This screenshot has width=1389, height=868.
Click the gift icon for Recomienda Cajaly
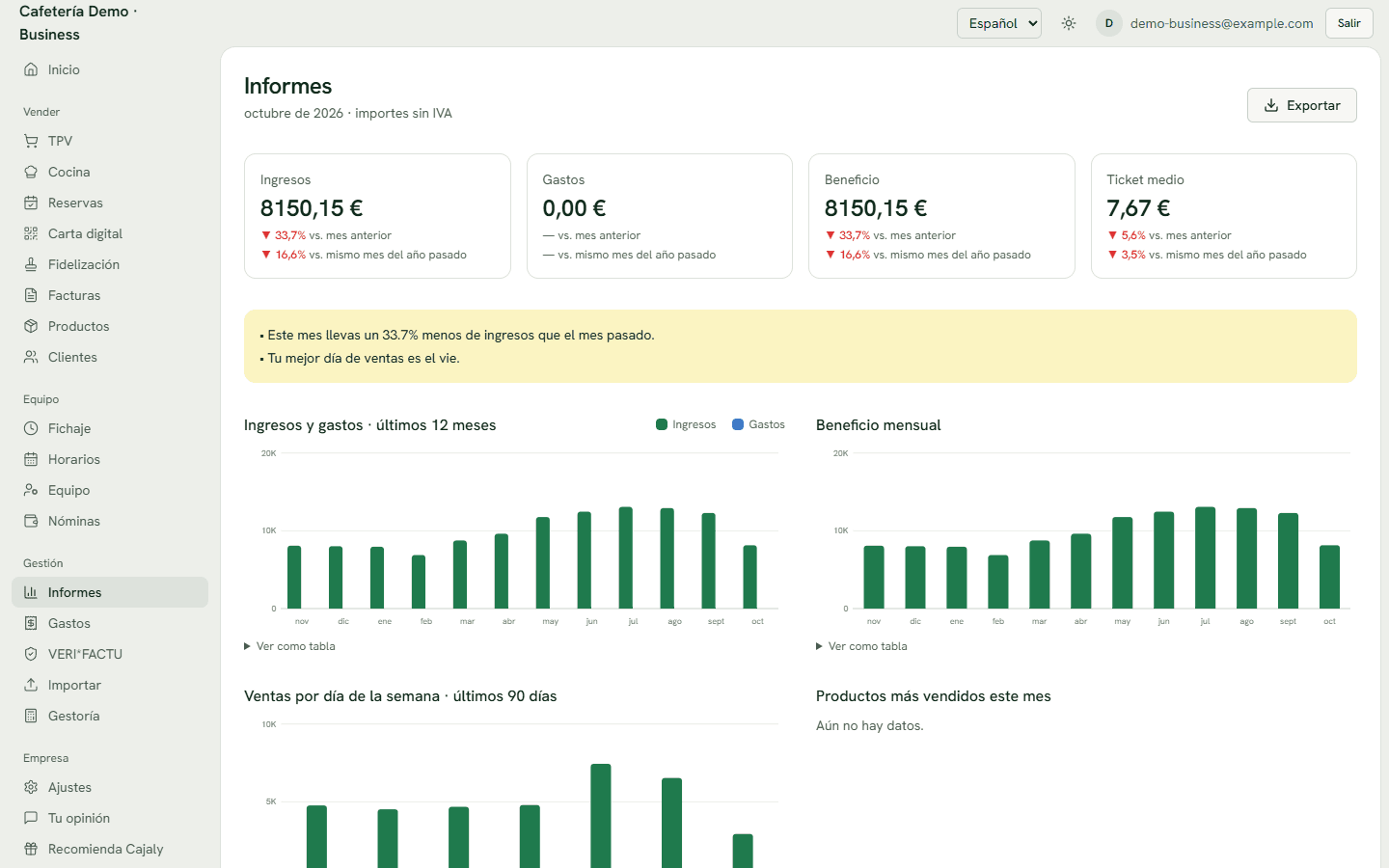click(31, 849)
